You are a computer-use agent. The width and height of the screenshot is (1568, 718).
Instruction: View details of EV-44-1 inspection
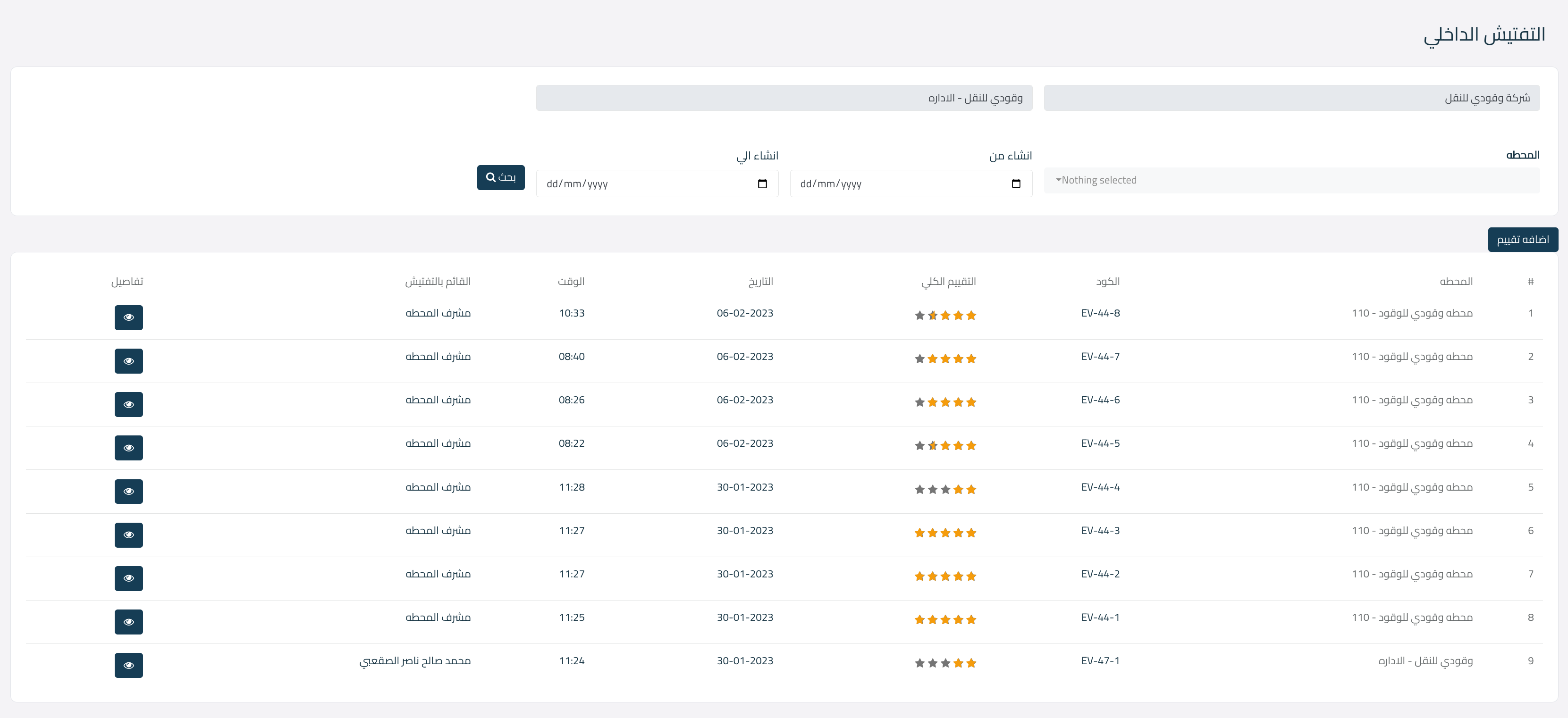pyautogui.click(x=128, y=622)
